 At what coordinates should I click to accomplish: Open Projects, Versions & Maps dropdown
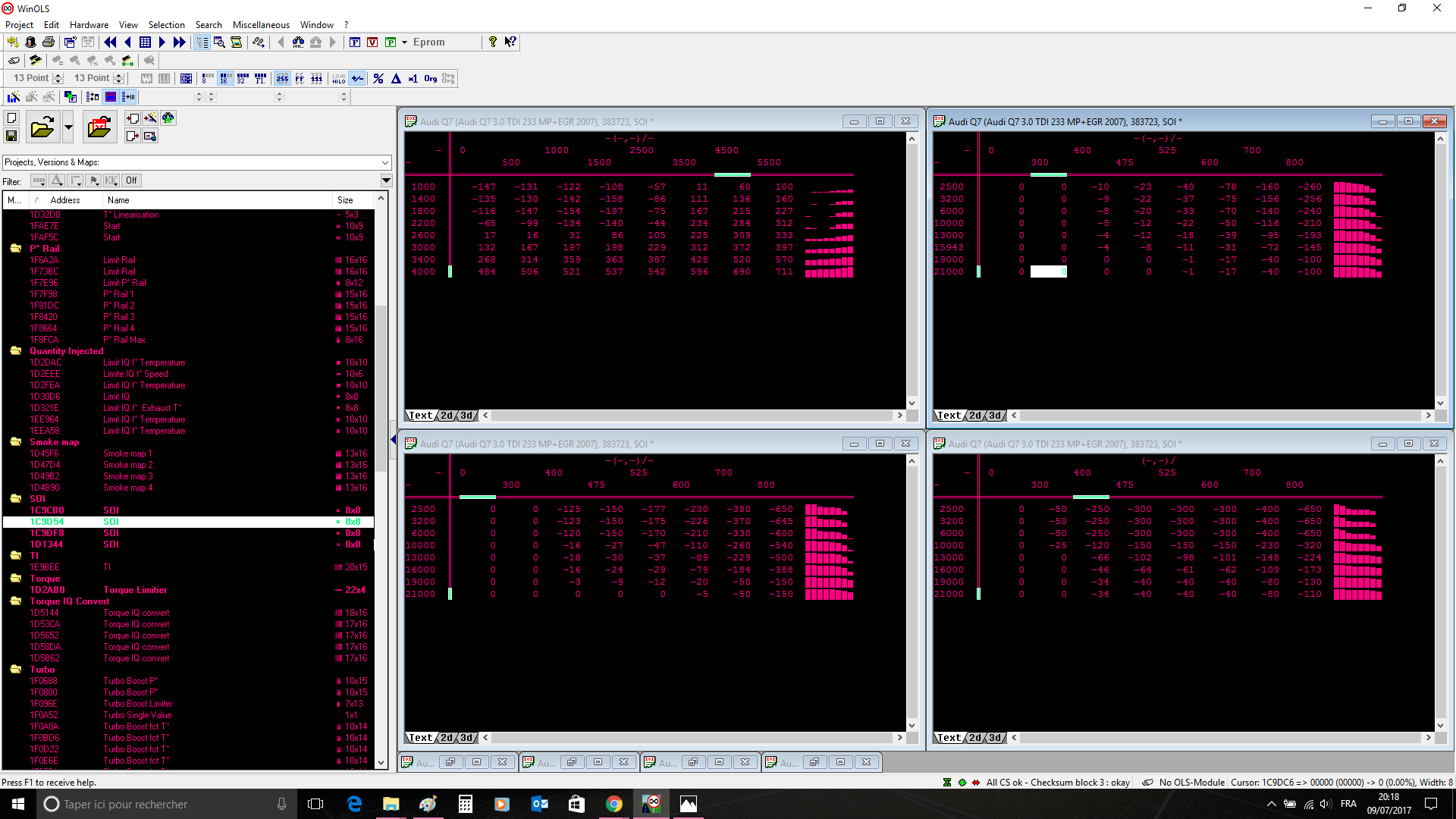385,162
